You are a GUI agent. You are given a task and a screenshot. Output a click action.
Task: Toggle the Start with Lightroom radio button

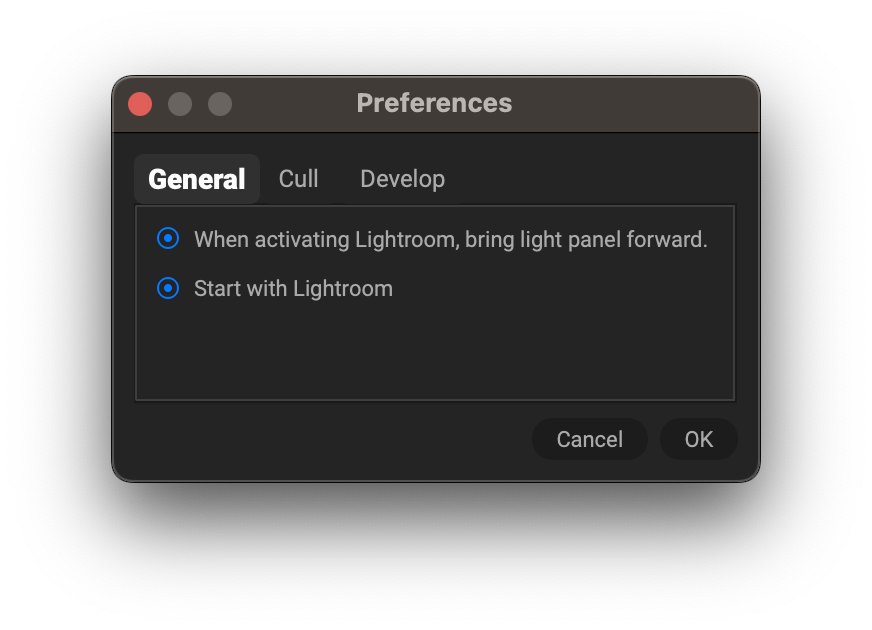pos(168,289)
